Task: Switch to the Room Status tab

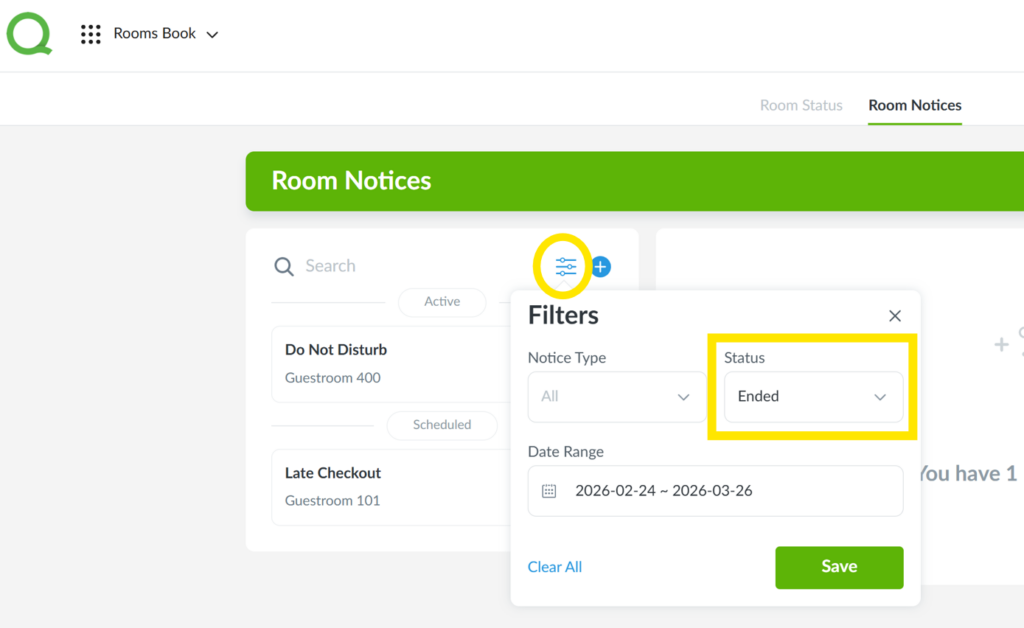Action: click(x=801, y=105)
